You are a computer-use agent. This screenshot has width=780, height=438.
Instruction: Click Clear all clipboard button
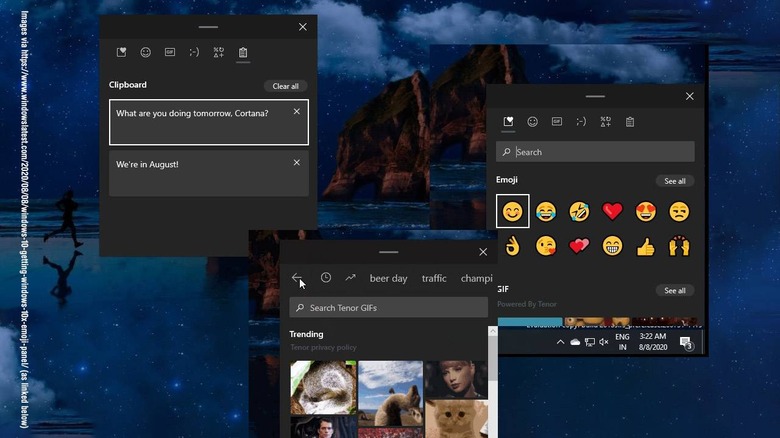(x=286, y=86)
